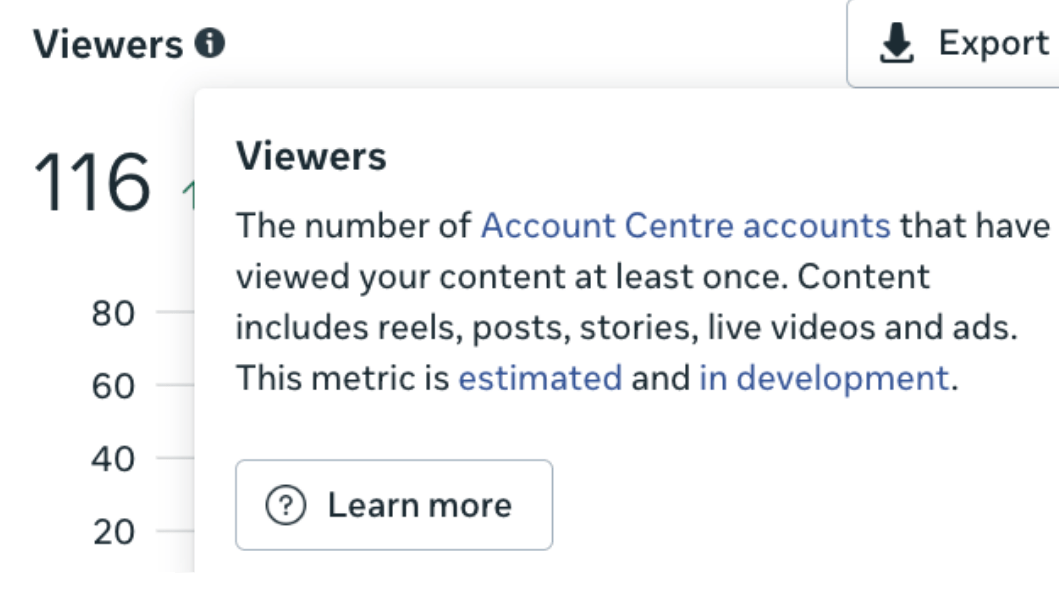Click the 116 viewers total

point(92,184)
